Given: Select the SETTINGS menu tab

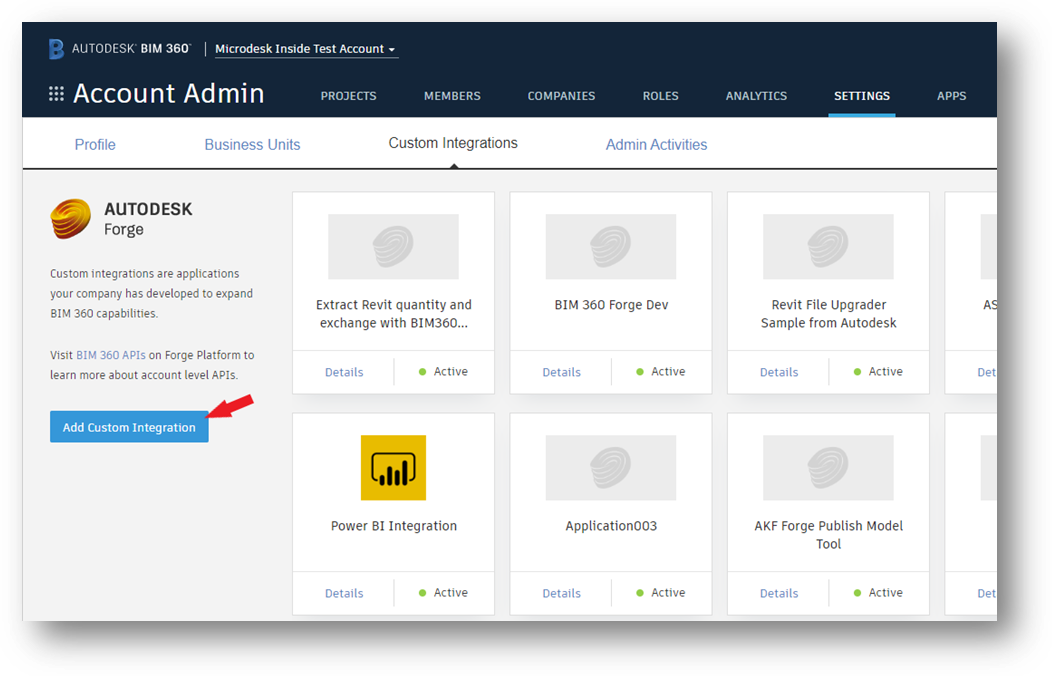Looking at the screenshot, I should pos(861,96).
